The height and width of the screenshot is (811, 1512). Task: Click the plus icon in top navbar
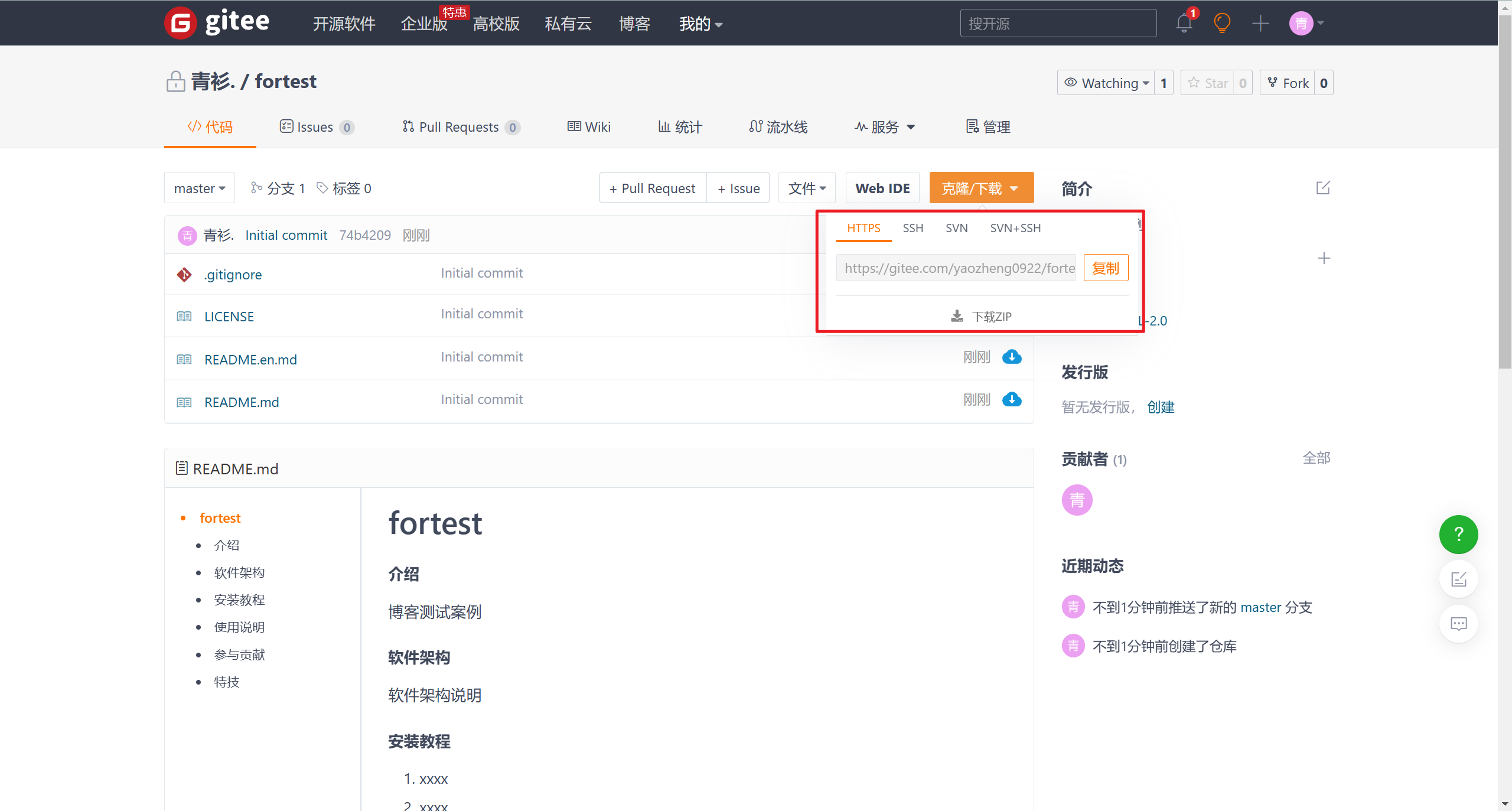coord(1260,24)
